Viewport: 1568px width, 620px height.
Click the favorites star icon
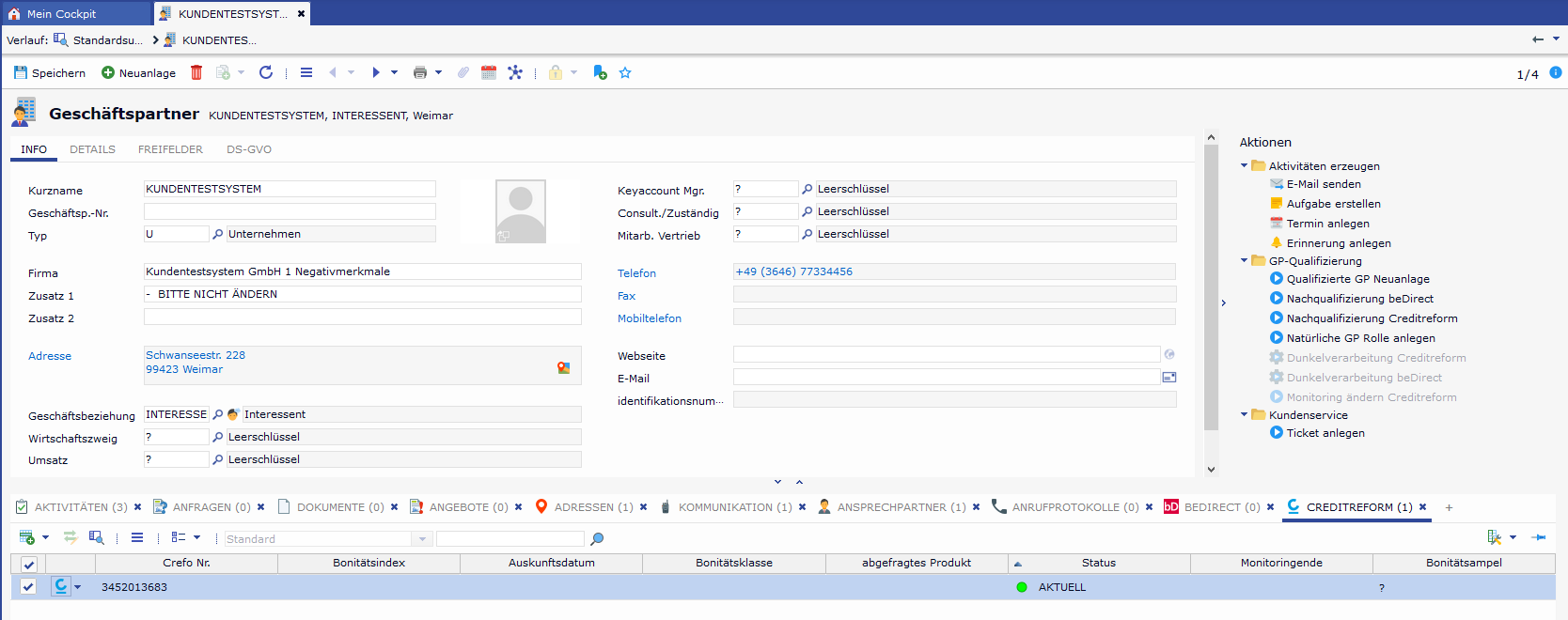click(x=625, y=72)
